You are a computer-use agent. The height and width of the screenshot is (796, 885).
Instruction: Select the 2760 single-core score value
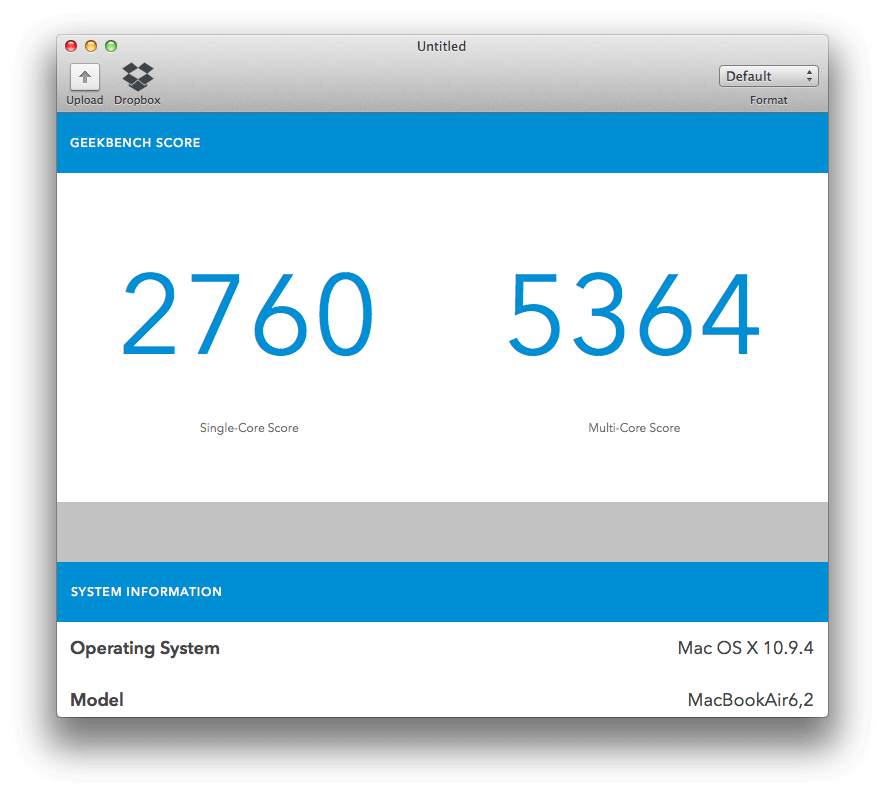[248, 314]
